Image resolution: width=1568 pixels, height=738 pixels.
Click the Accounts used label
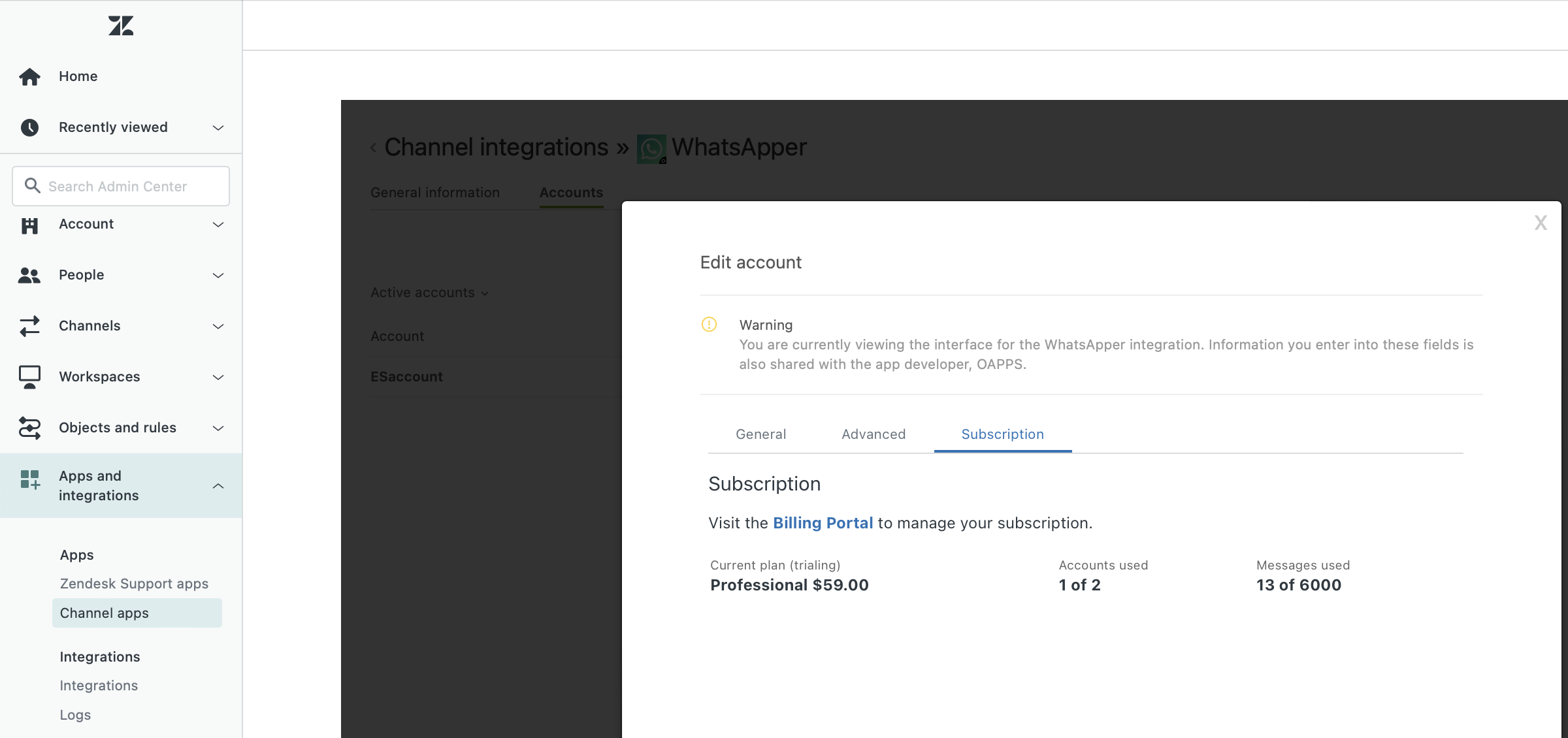click(x=1103, y=565)
